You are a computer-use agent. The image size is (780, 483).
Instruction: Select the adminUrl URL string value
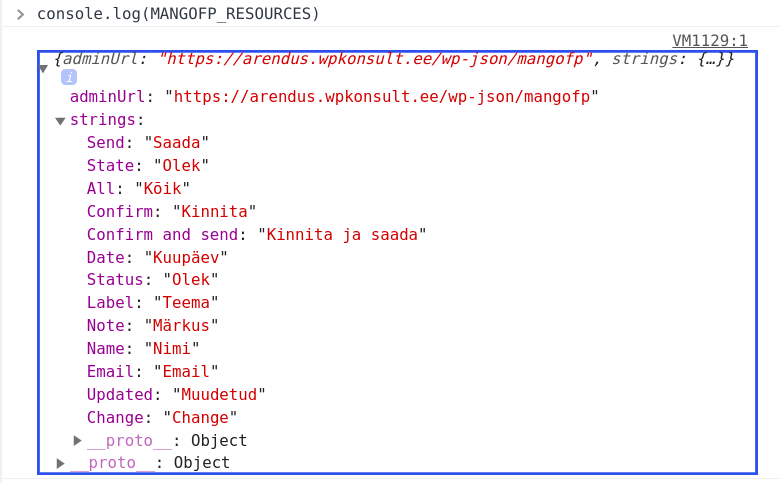[385, 97]
